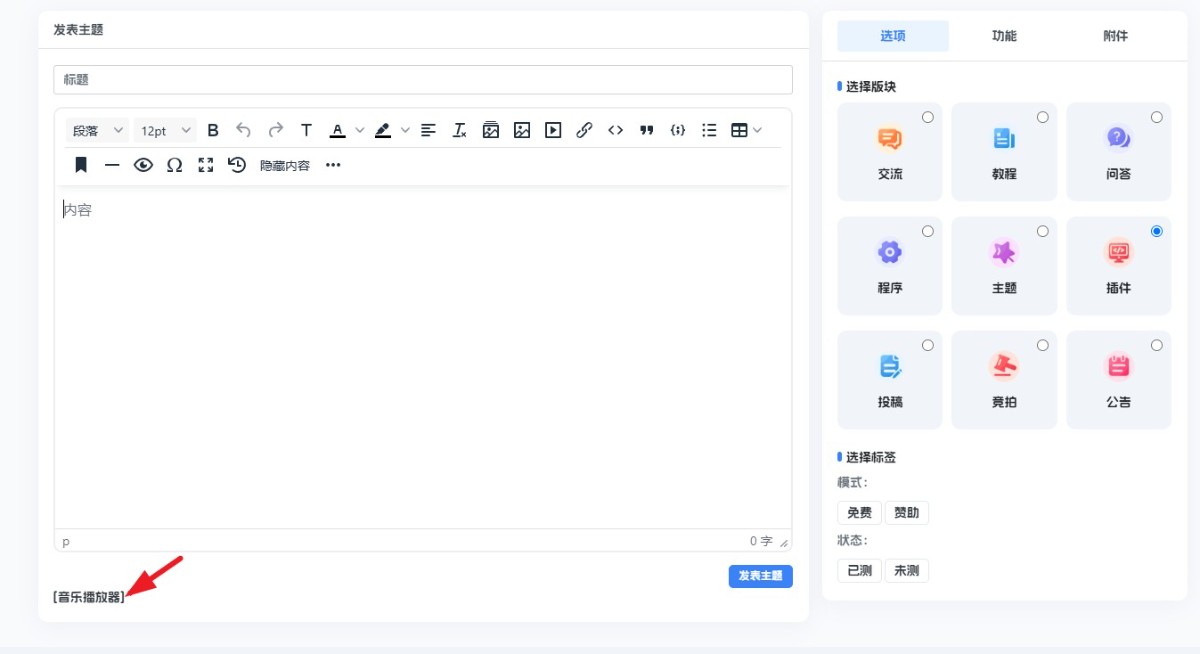The image size is (1200, 654).
Task: Select the 交流 board radio button
Action: [x=928, y=117]
